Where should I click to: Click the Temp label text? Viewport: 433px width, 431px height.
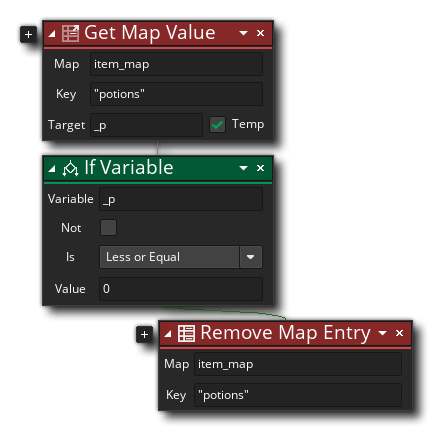pos(248,124)
